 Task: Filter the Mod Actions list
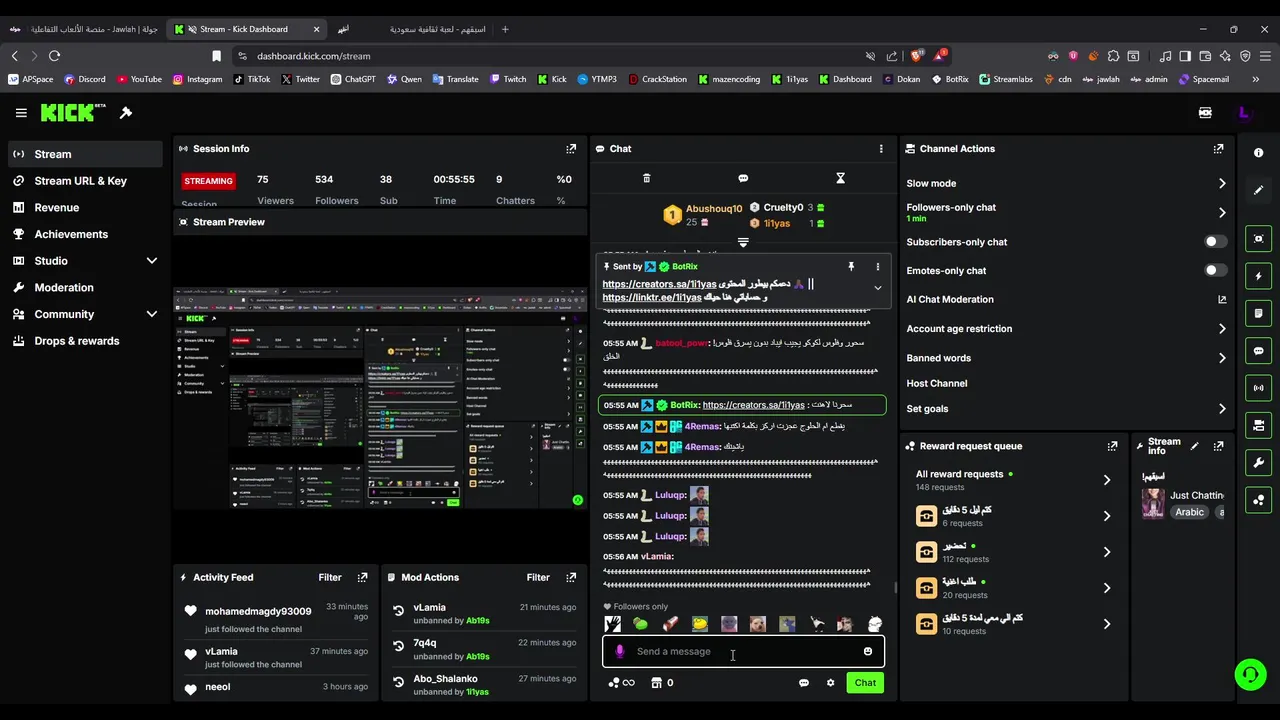[538, 577]
